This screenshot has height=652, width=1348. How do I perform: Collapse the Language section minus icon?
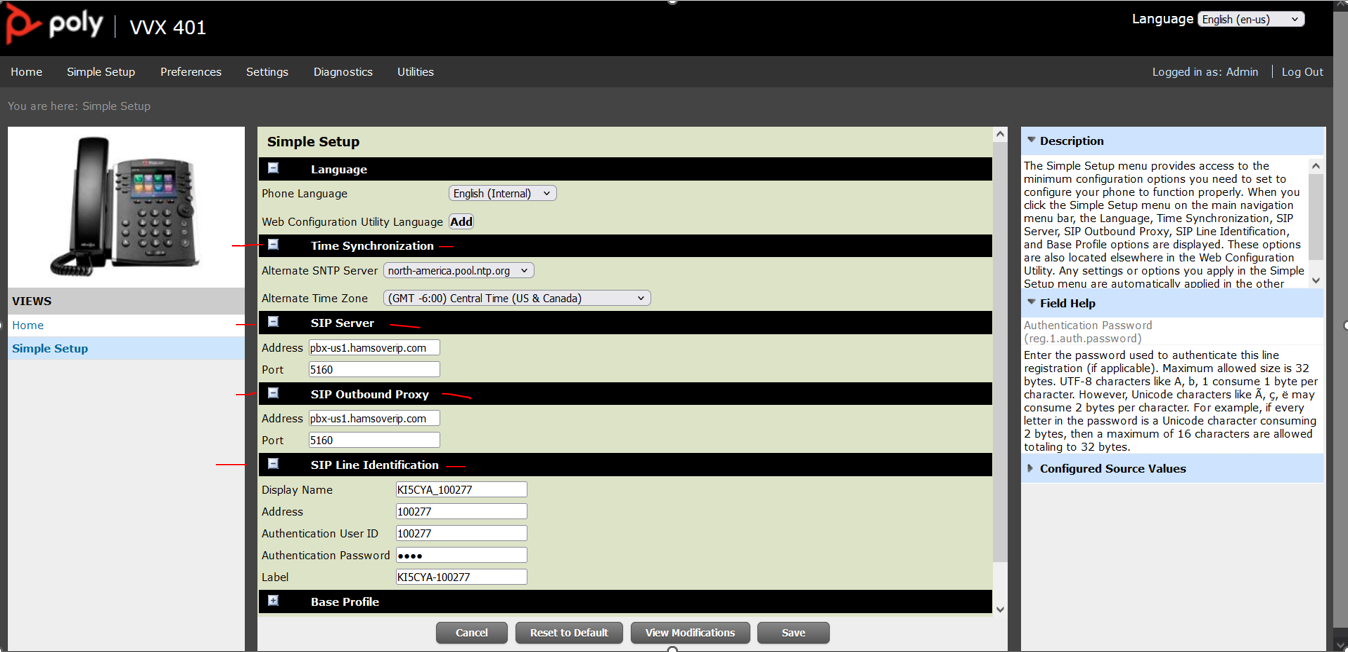click(x=273, y=169)
